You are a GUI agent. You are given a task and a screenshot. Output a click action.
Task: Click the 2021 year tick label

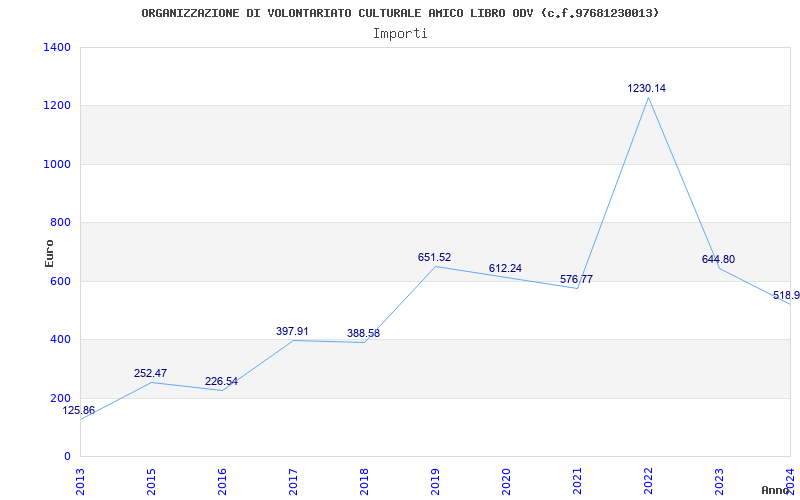coord(577,481)
